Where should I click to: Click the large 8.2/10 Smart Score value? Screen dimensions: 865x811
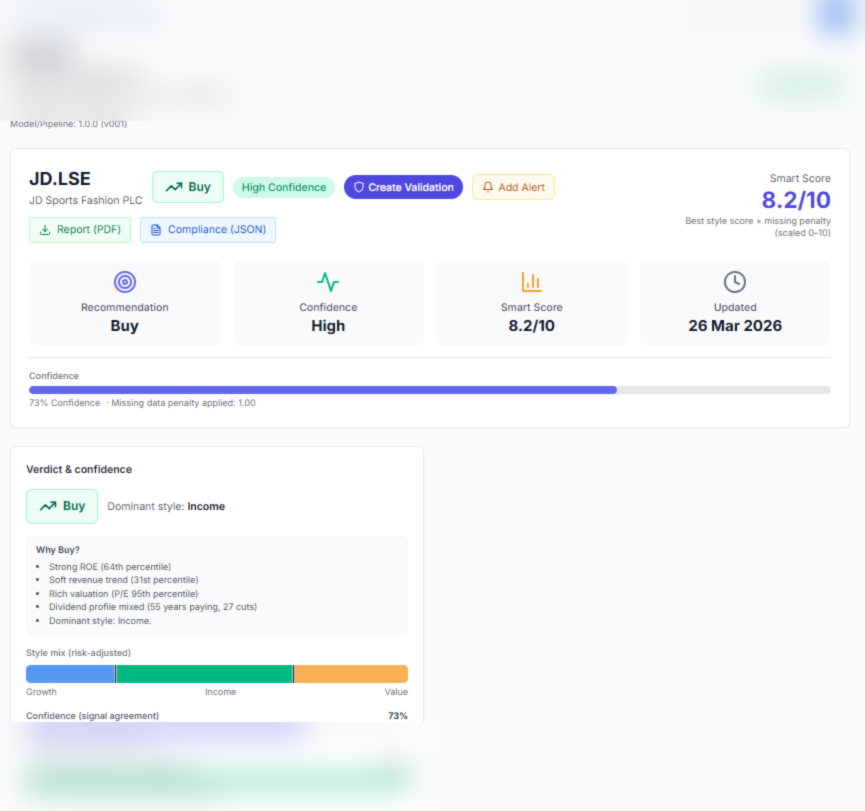click(796, 200)
